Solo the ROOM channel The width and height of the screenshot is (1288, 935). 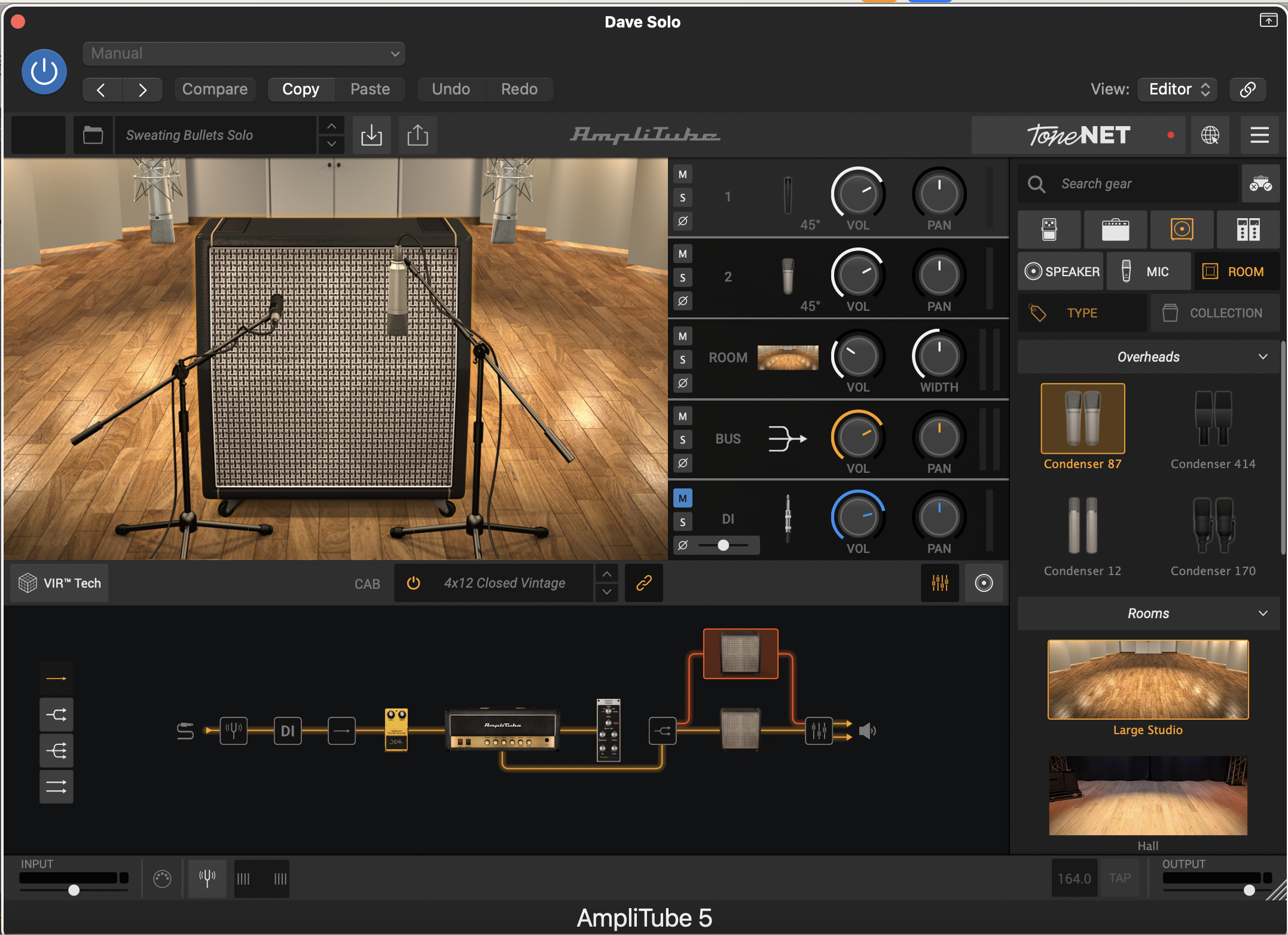[x=682, y=359]
